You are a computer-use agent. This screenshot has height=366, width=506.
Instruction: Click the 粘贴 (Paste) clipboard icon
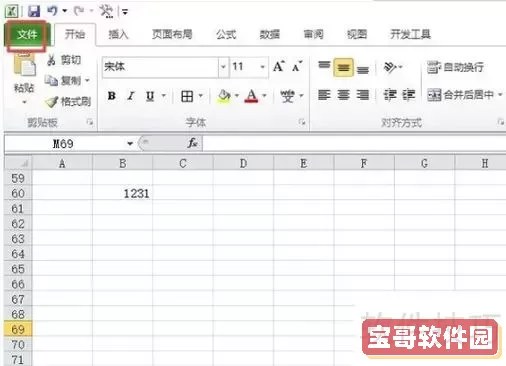24,65
